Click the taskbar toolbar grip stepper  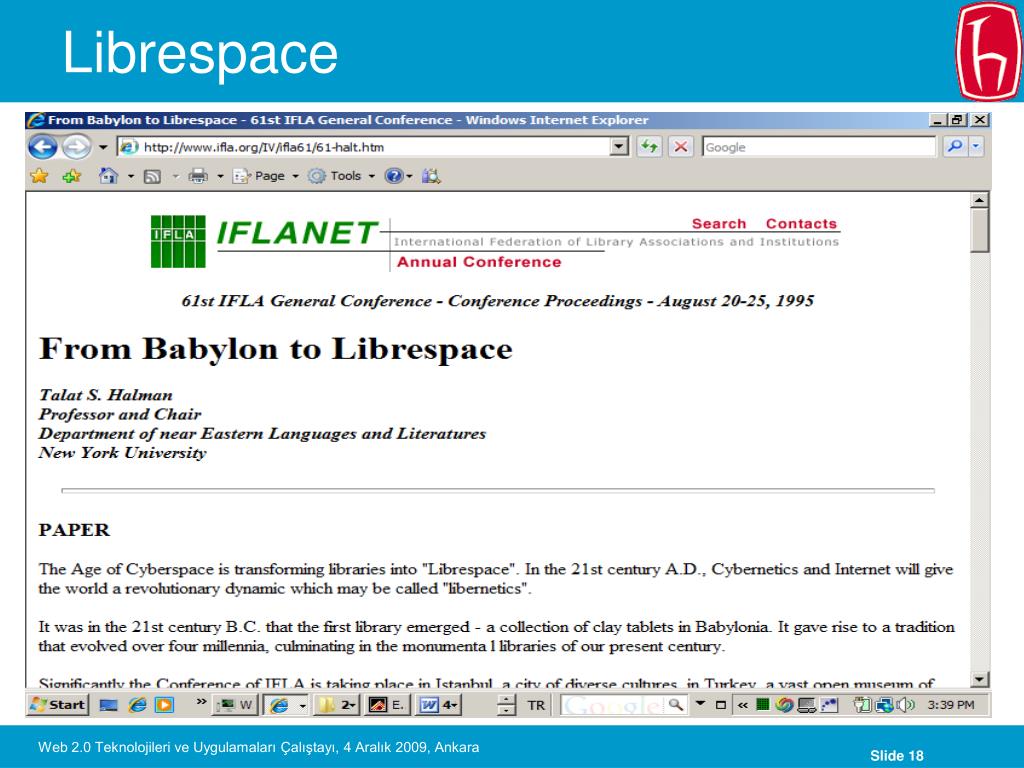click(507, 705)
